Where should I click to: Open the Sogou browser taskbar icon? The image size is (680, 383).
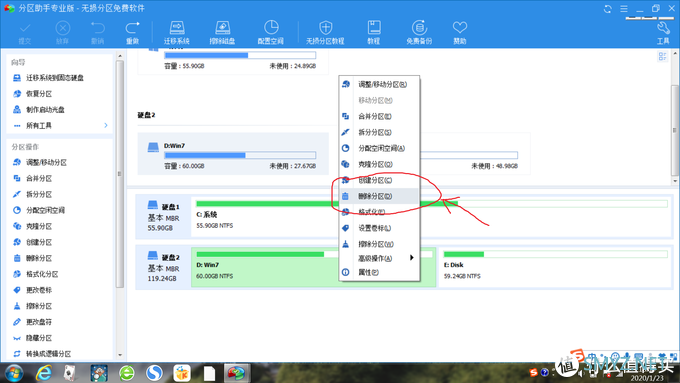click(154, 373)
